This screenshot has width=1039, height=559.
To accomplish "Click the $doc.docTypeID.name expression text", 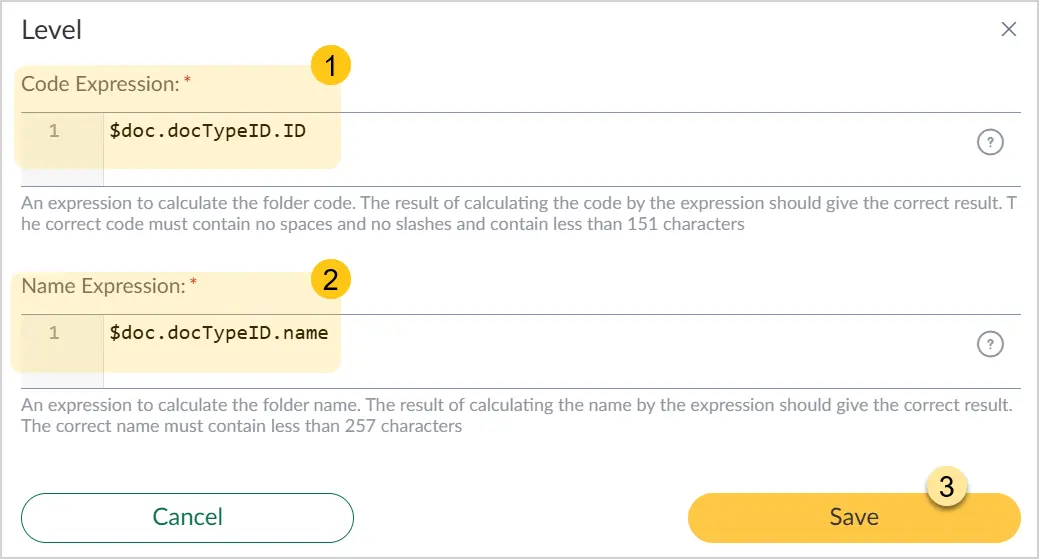I will pyautogui.click(x=219, y=332).
